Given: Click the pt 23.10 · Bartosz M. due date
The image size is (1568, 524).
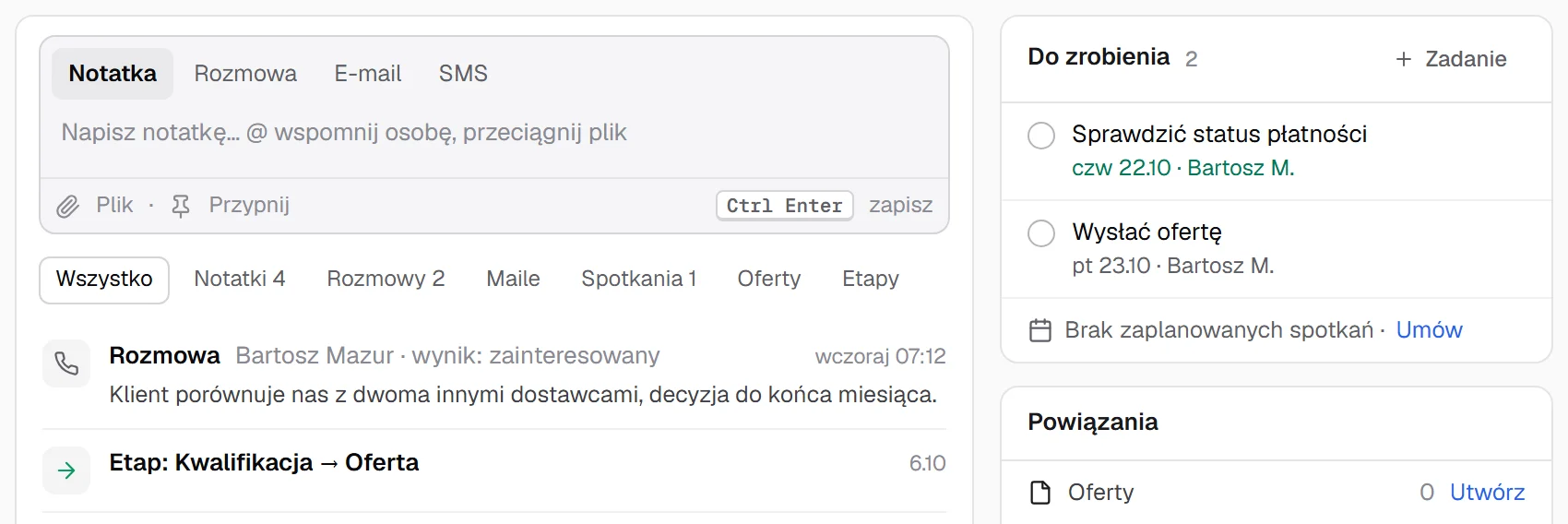Looking at the screenshot, I should point(1173,267).
